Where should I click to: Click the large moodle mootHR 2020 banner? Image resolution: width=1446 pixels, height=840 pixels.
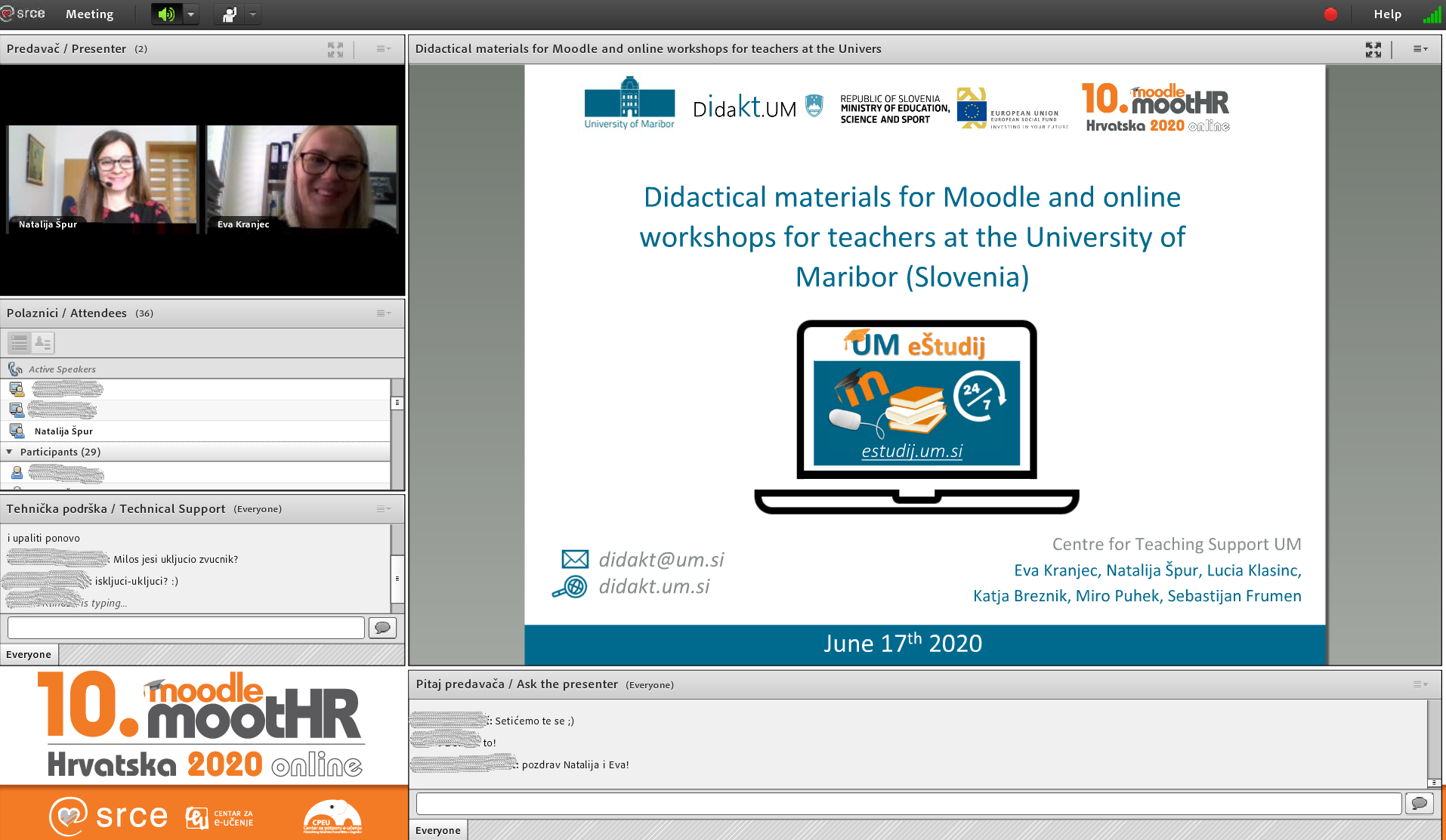pyautogui.click(x=202, y=725)
